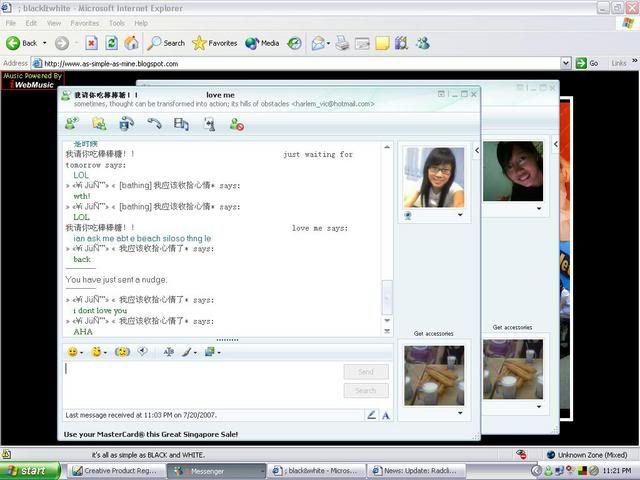Open the Edit menu

[x=31, y=23]
